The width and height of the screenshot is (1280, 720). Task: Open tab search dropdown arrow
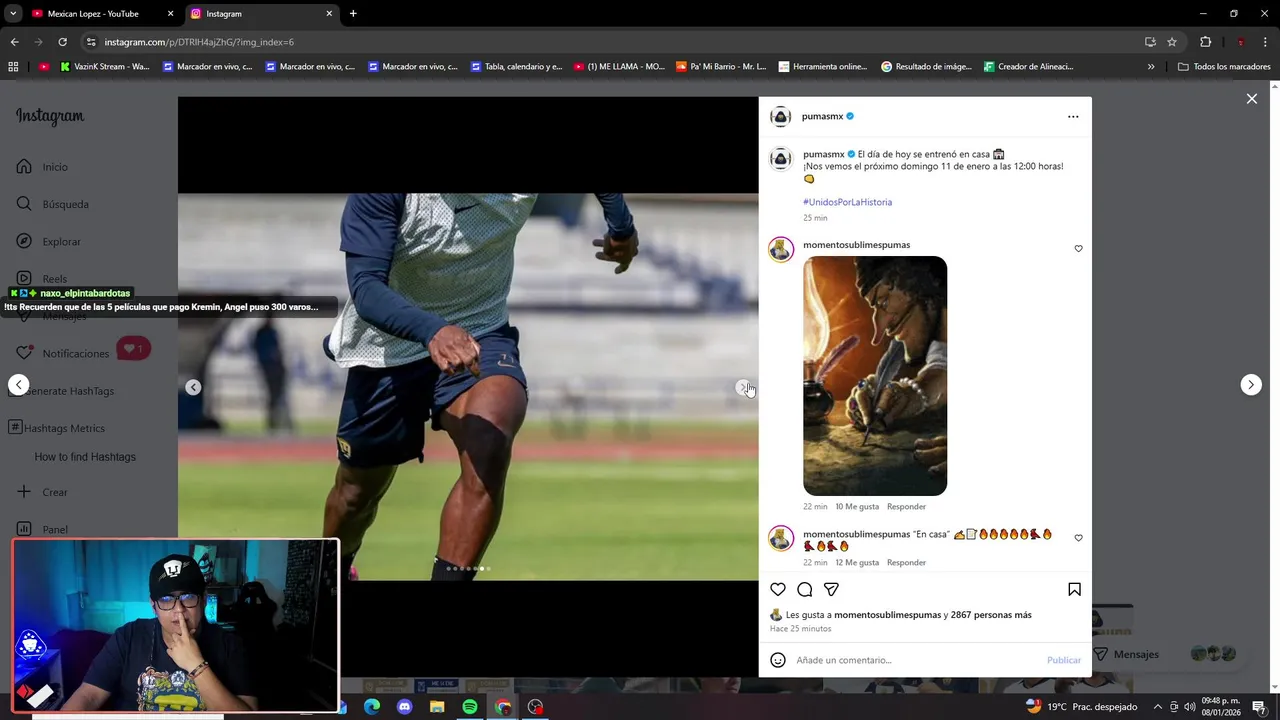click(x=12, y=14)
